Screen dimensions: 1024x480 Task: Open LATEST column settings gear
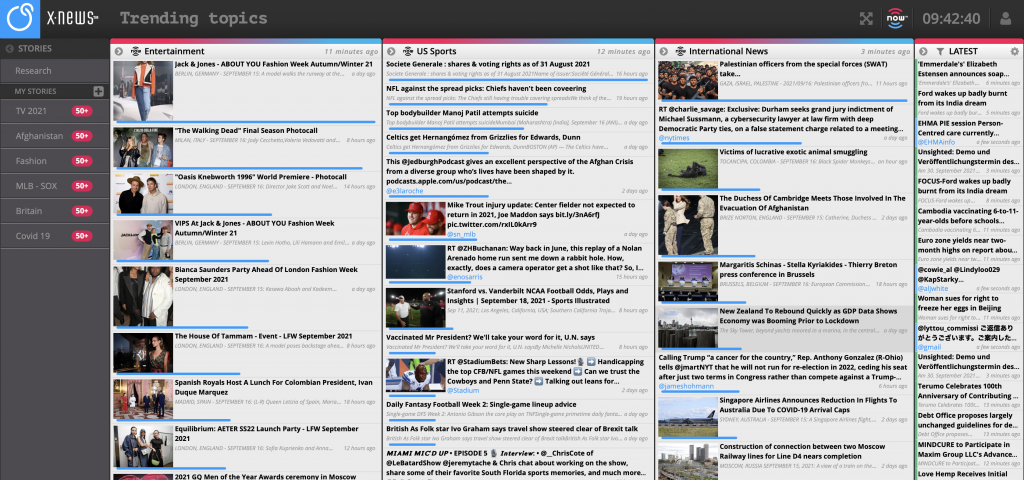coord(1014,51)
